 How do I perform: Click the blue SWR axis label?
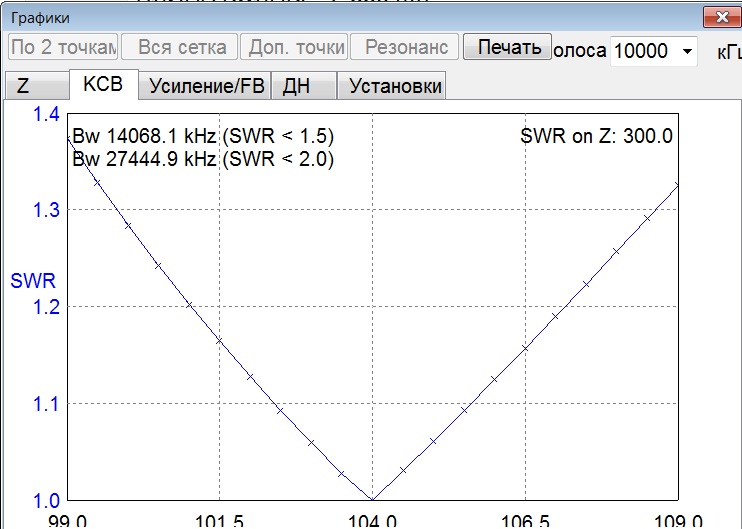click(32, 281)
